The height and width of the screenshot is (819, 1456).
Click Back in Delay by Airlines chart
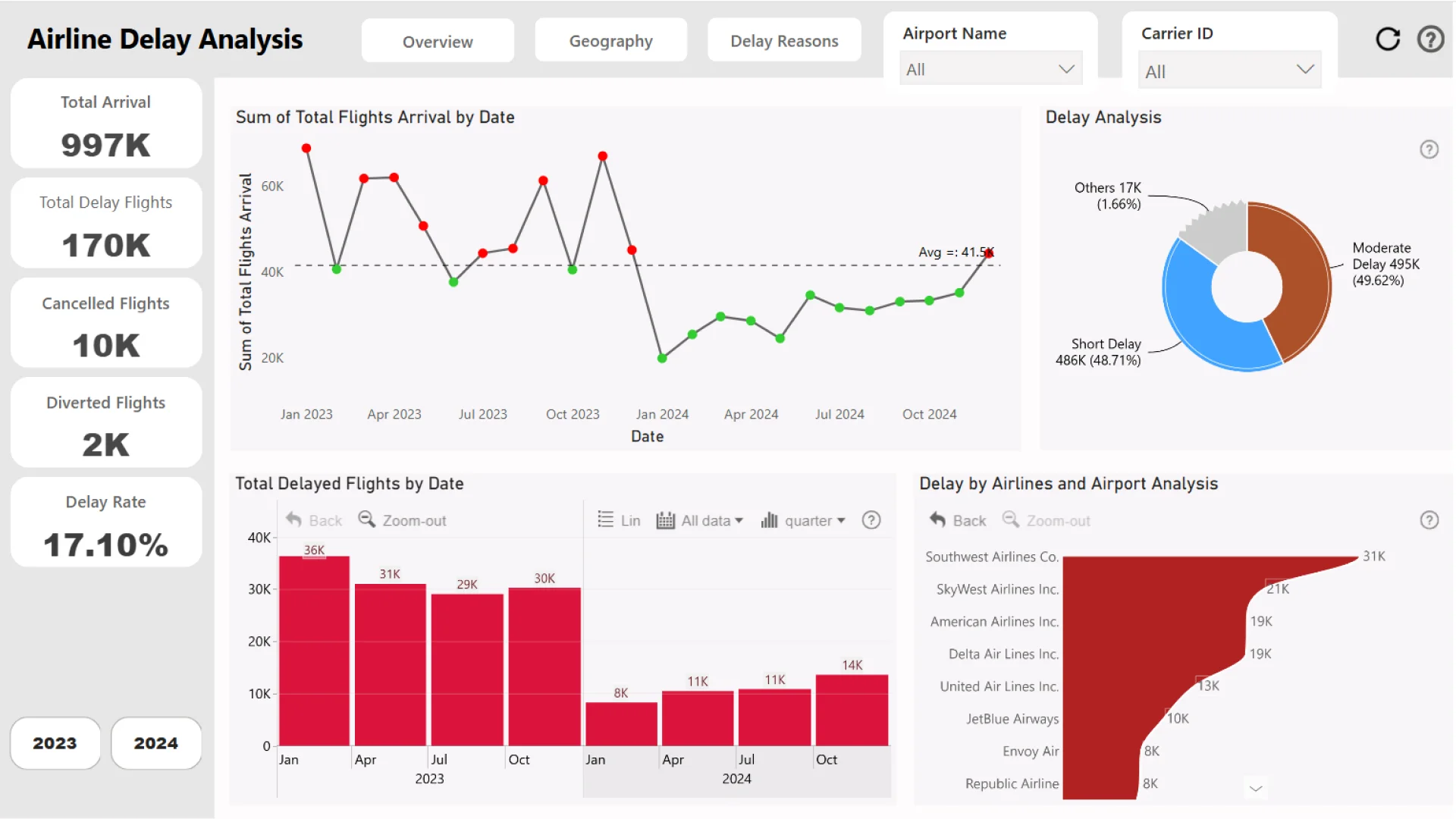958,520
